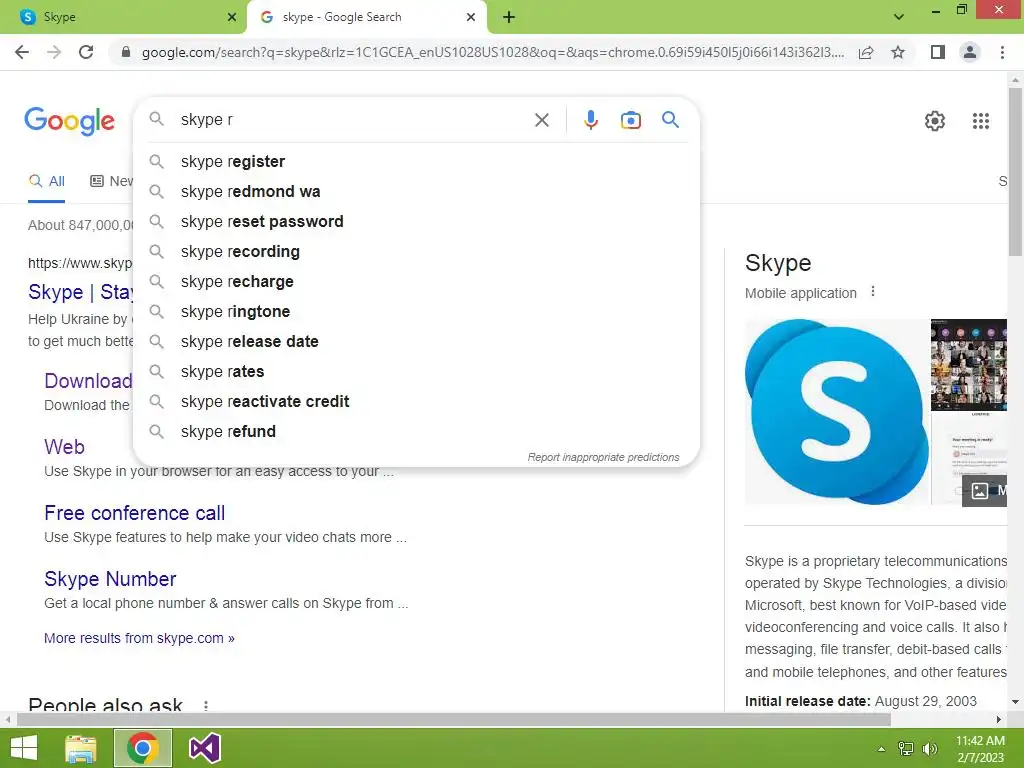The width and height of the screenshot is (1024, 768).
Task: Open the Download sitelink result
Action: click(88, 381)
